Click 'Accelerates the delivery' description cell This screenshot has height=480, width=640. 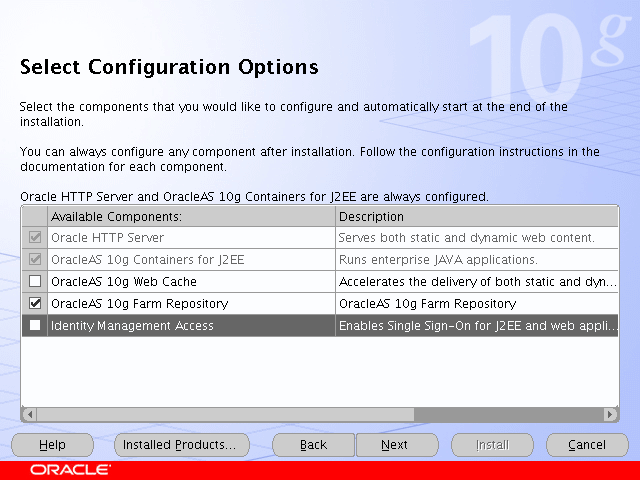[x=477, y=282]
